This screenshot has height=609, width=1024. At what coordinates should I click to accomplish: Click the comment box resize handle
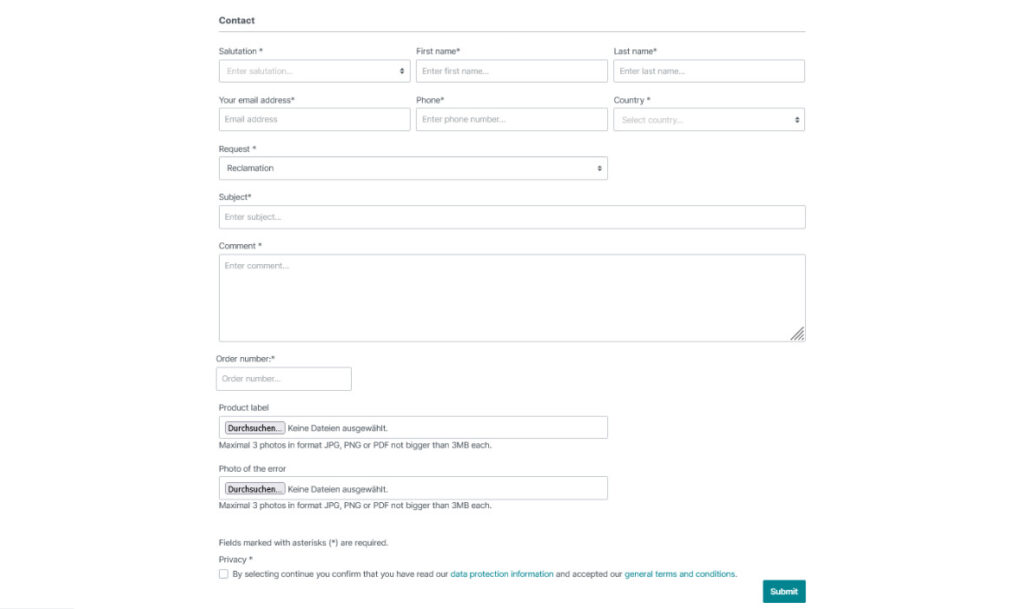(x=797, y=334)
